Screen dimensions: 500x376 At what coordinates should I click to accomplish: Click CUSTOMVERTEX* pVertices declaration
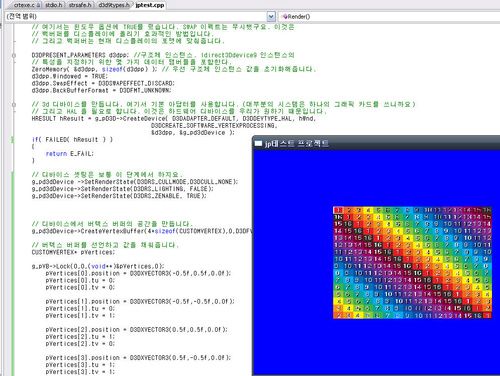pyautogui.click(x=73, y=252)
